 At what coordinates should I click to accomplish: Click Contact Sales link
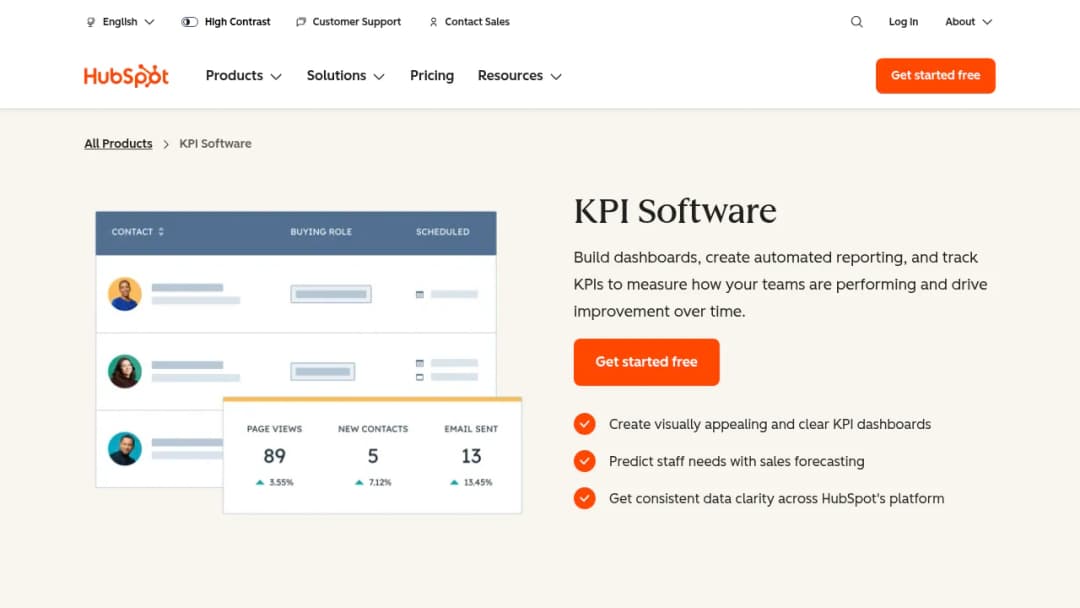tap(477, 22)
